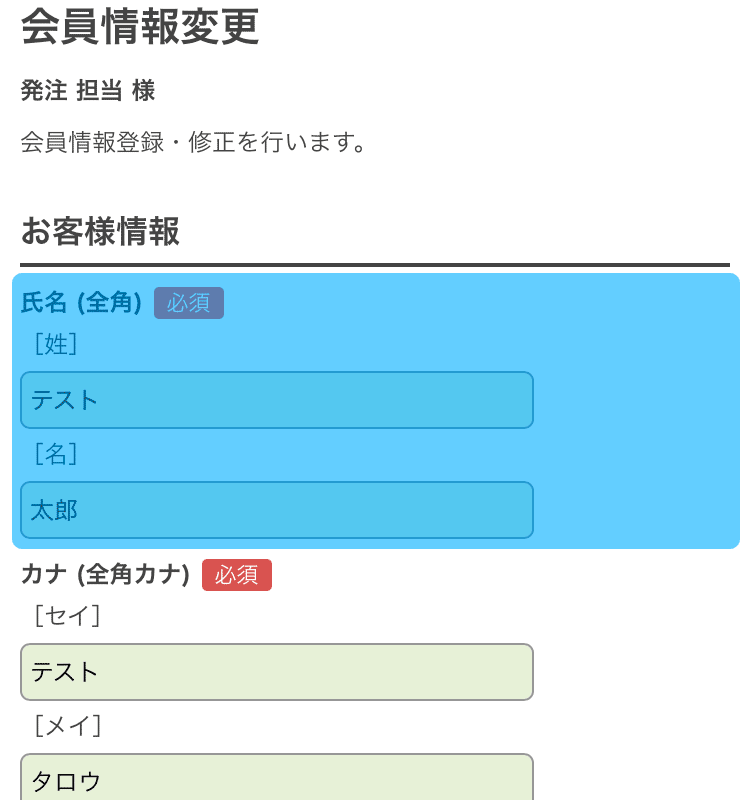Click the 様 honorific after the user name
Image resolution: width=750 pixels, height=800 pixels.
[143, 91]
